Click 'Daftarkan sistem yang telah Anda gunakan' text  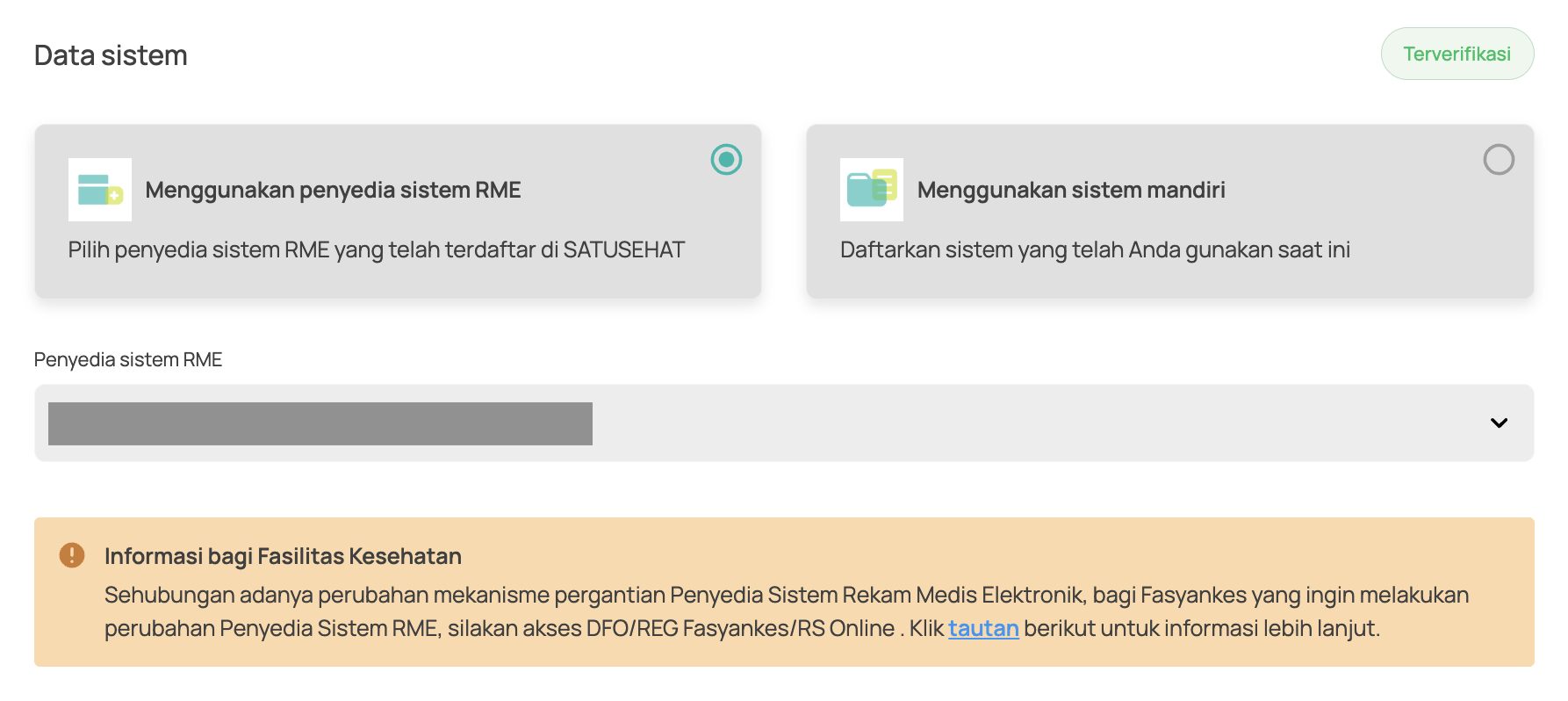point(1095,250)
